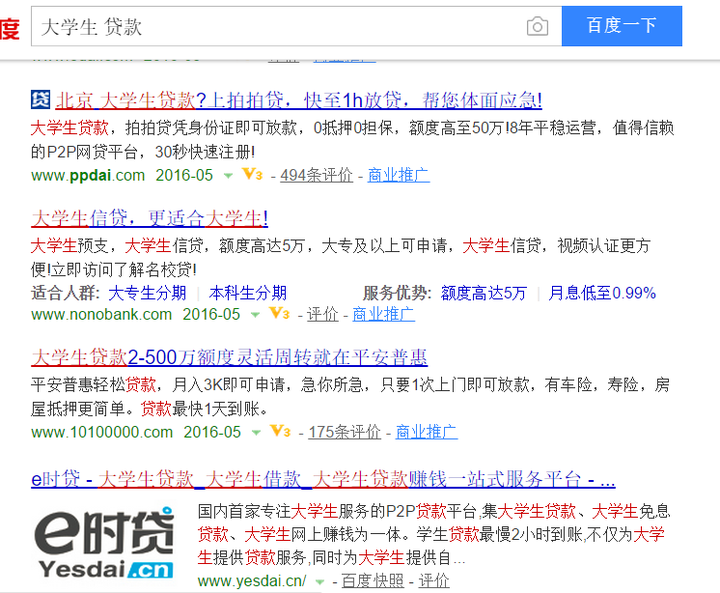Click the 额度高达5万 sublink
The width and height of the screenshot is (720, 593).
click(x=484, y=293)
